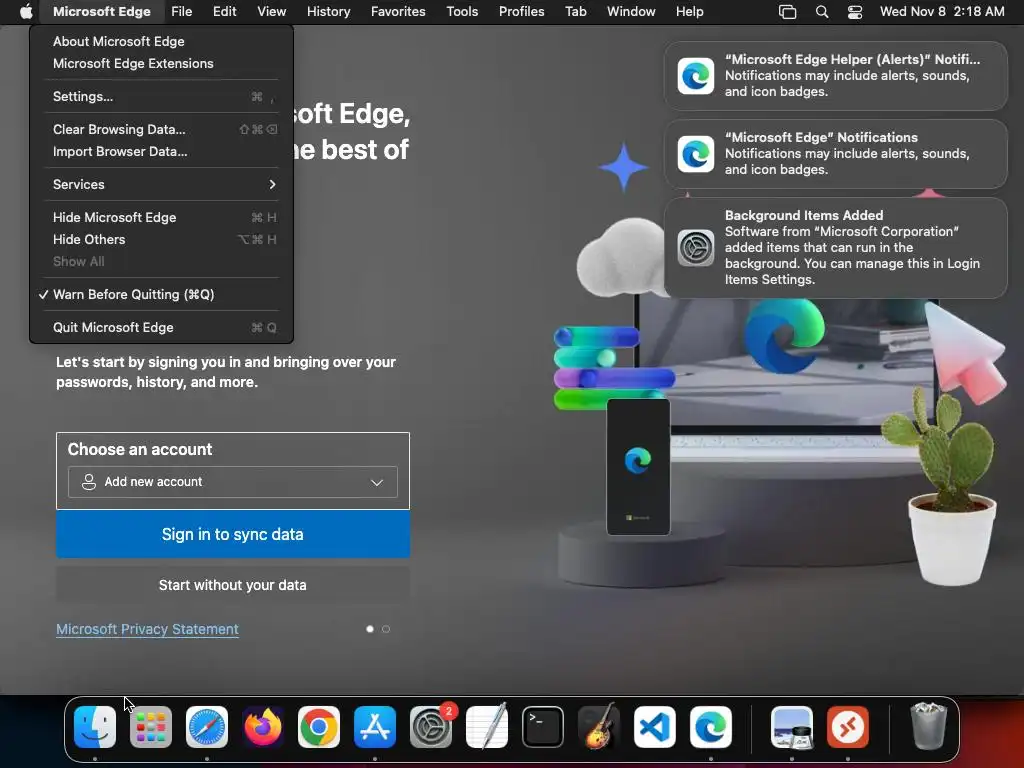Open Control Center in menu bar
This screenshot has height=768, width=1024.
pyautogui.click(x=855, y=12)
